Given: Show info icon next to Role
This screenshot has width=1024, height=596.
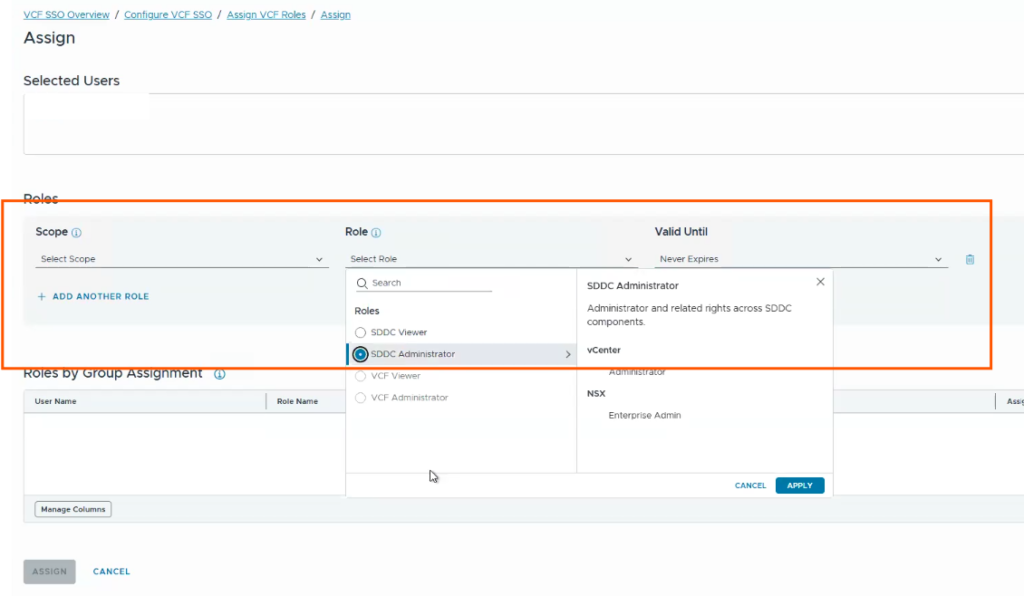Looking at the screenshot, I should pyautogui.click(x=376, y=232).
